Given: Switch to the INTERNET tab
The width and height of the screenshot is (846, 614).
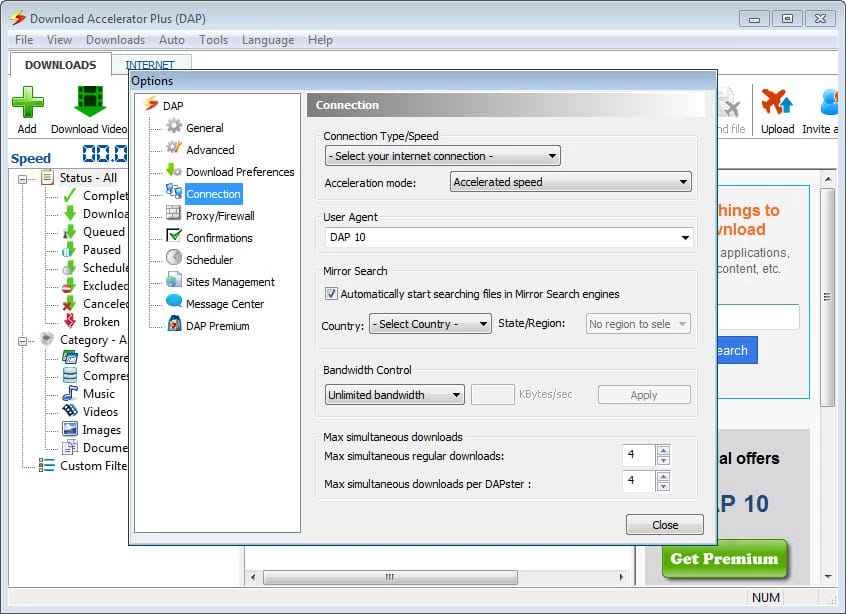Looking at the screenshot, I should (149, 65).
